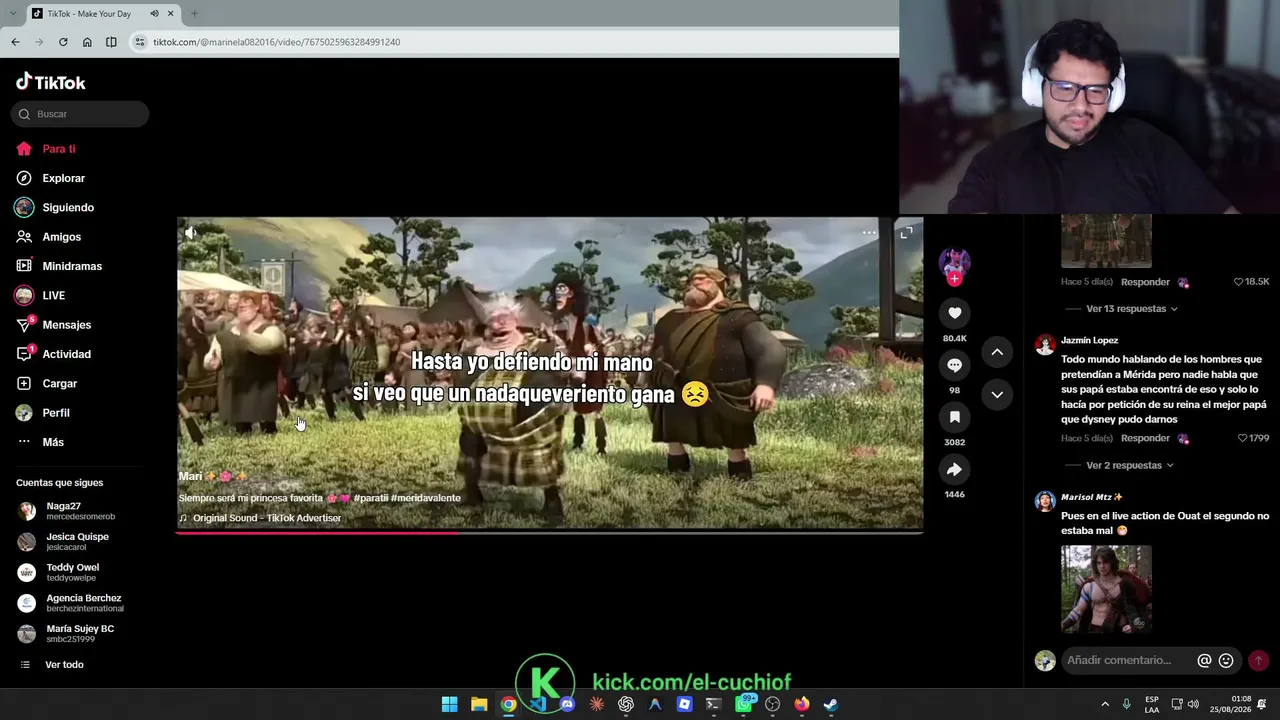Screen dimensions: 1280x720
Task: Click the Añadir comentario input field
Action: pos(1118,660)
